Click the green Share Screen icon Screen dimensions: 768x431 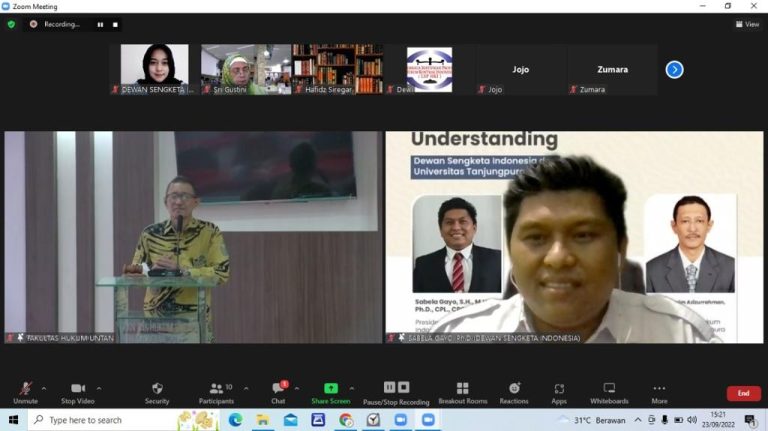point(330,388)
